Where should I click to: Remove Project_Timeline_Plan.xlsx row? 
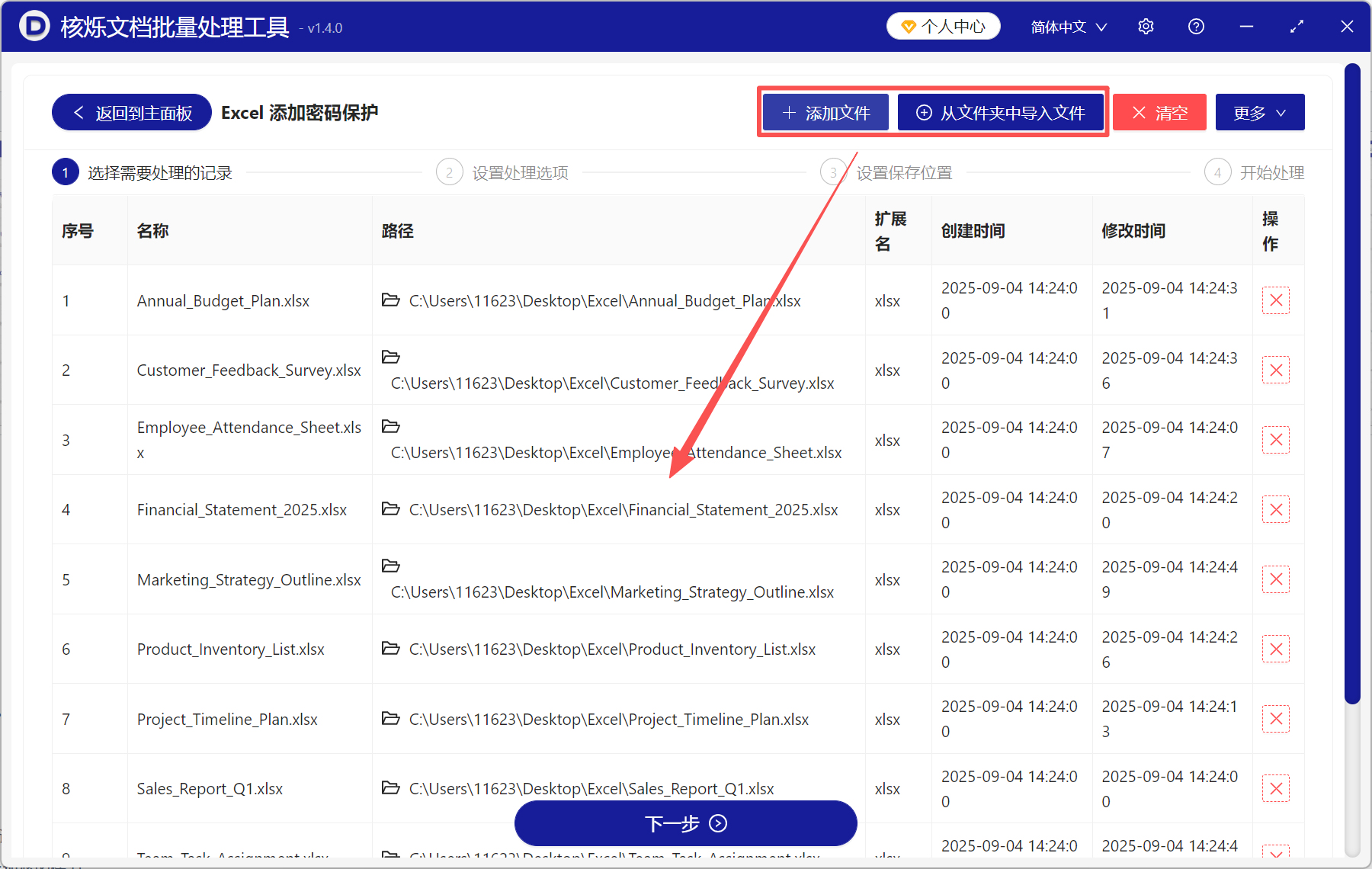click(1276, 718)
